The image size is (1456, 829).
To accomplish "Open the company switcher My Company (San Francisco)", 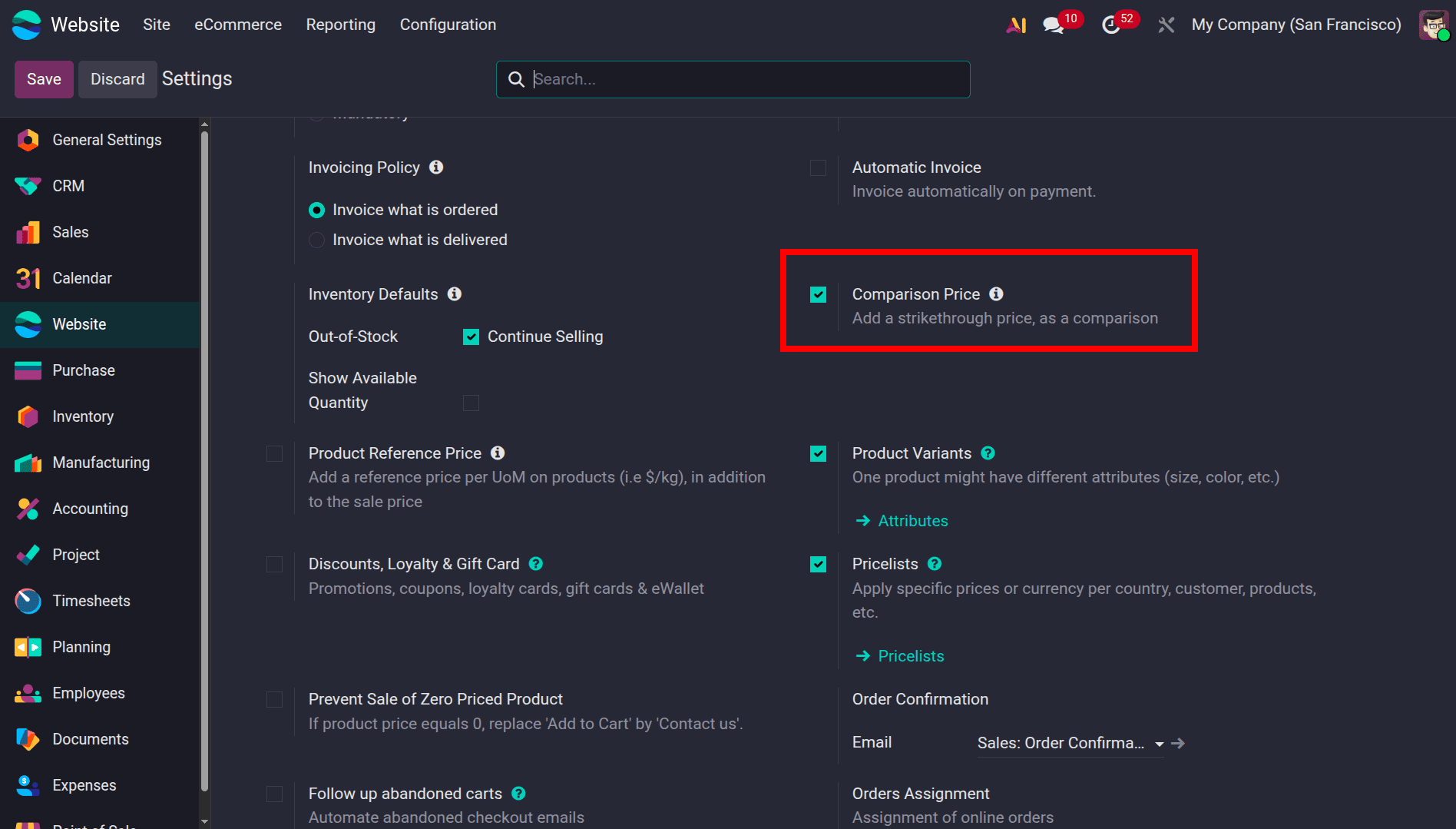I will [1296, 25].
